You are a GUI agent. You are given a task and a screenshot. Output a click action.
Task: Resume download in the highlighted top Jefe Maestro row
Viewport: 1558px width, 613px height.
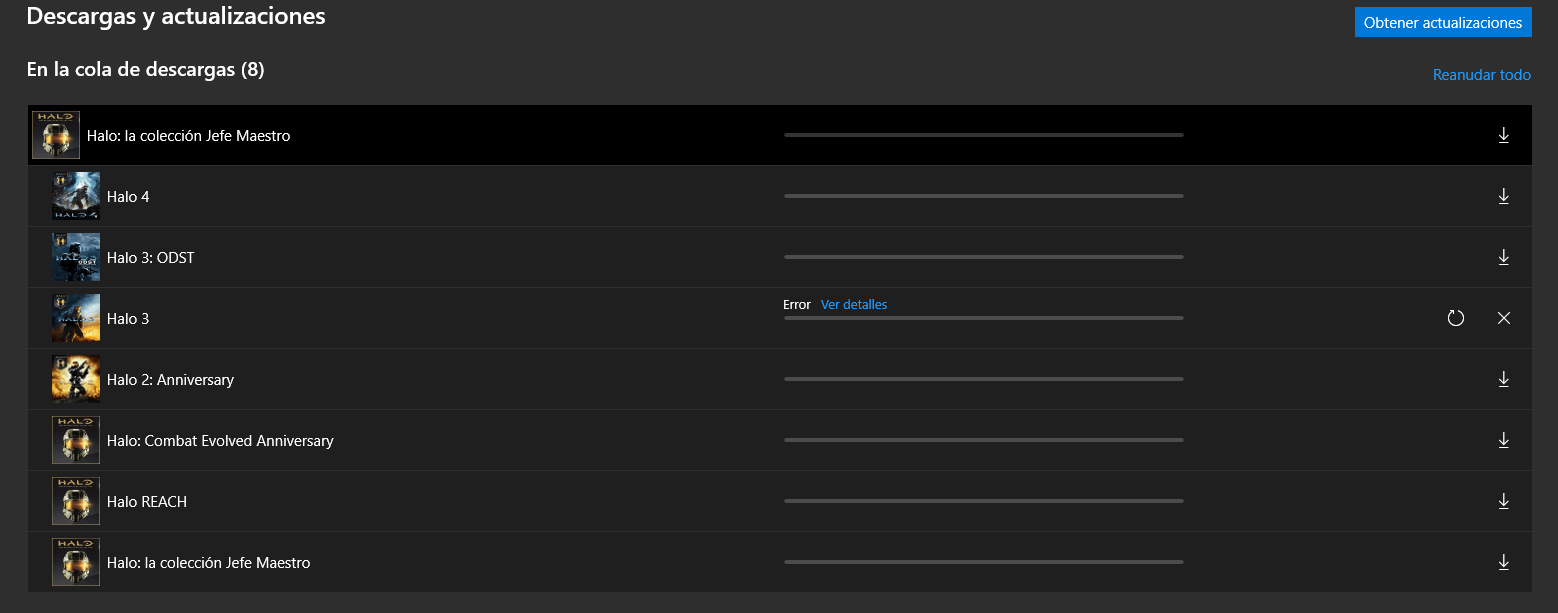[x=1503, y=135]
